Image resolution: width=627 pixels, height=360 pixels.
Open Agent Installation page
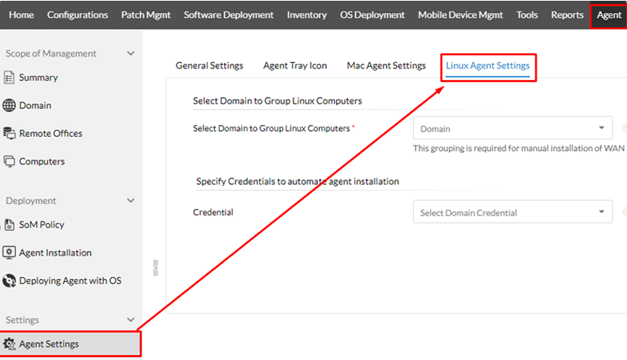click(x=55, y=253)
